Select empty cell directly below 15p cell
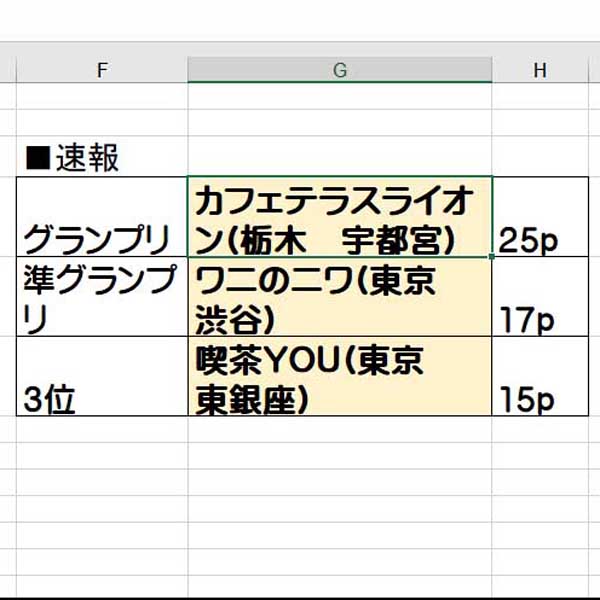Image resolution: width=600 pixels, height=600 pixels. tap(540, 430)
